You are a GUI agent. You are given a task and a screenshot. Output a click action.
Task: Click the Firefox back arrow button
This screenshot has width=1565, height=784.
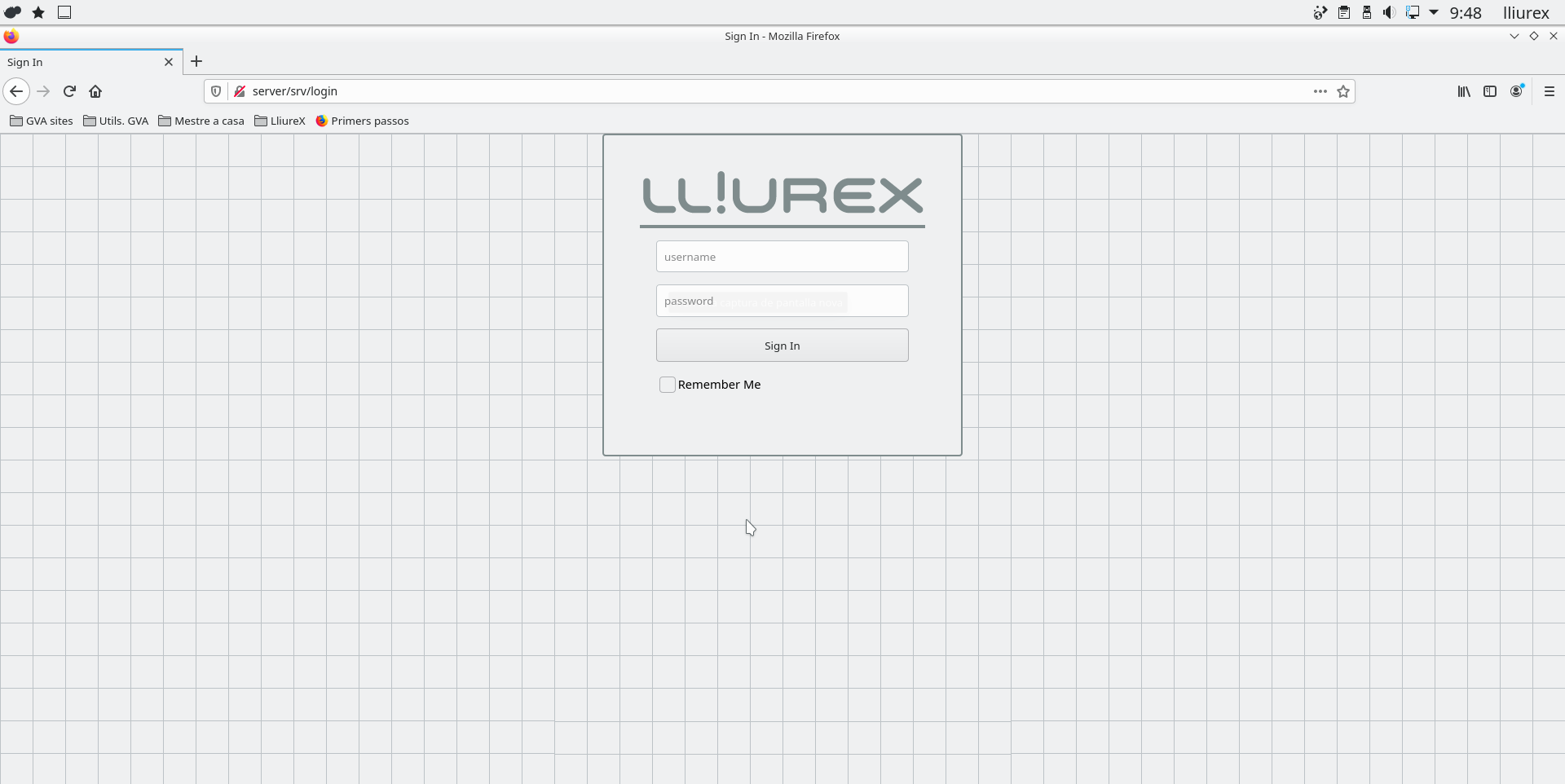click(x=16, y=91)
